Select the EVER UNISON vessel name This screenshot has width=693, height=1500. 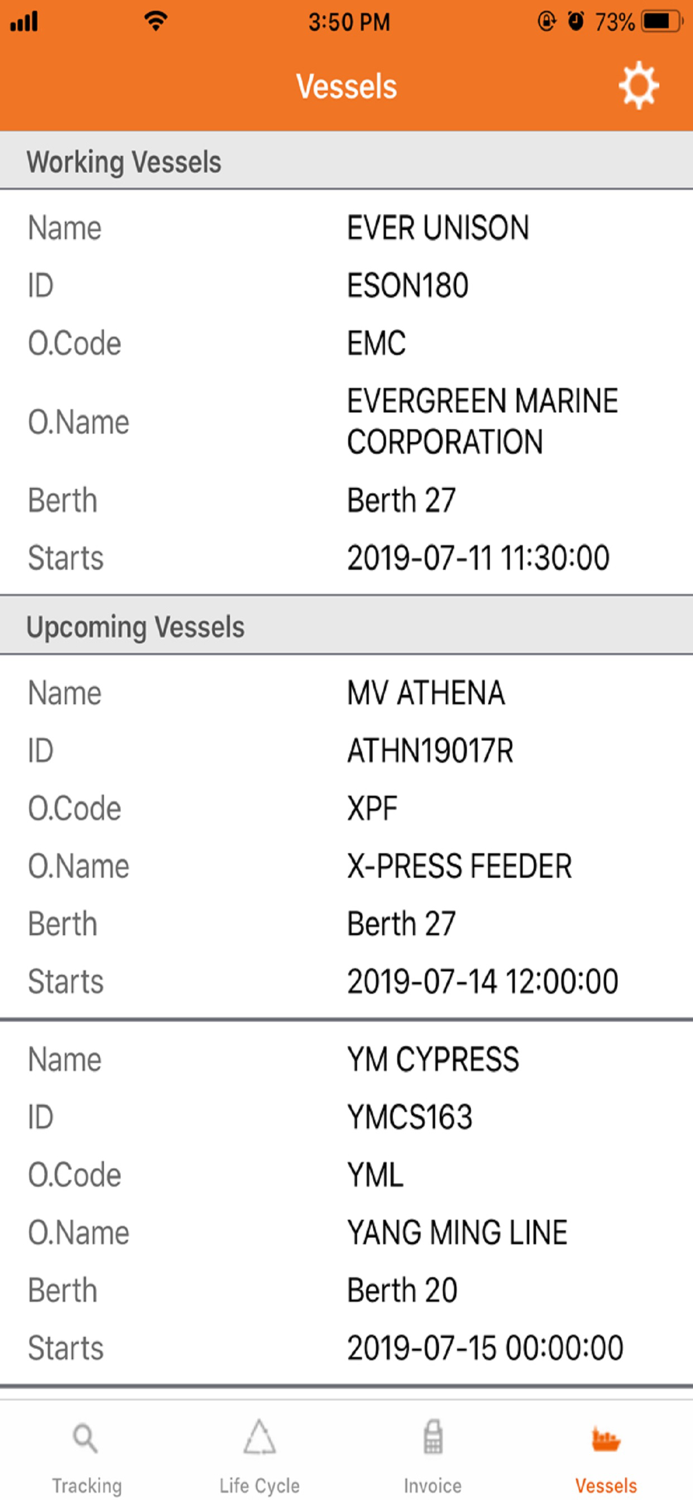(438, 228)
